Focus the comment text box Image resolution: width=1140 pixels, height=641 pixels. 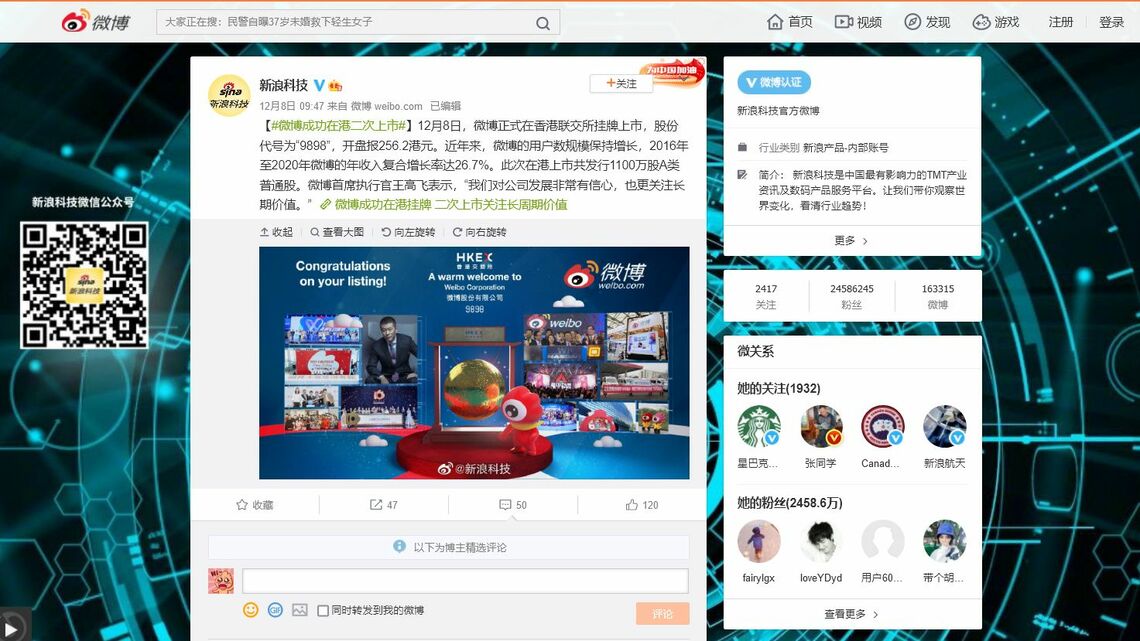coord(465,581)
